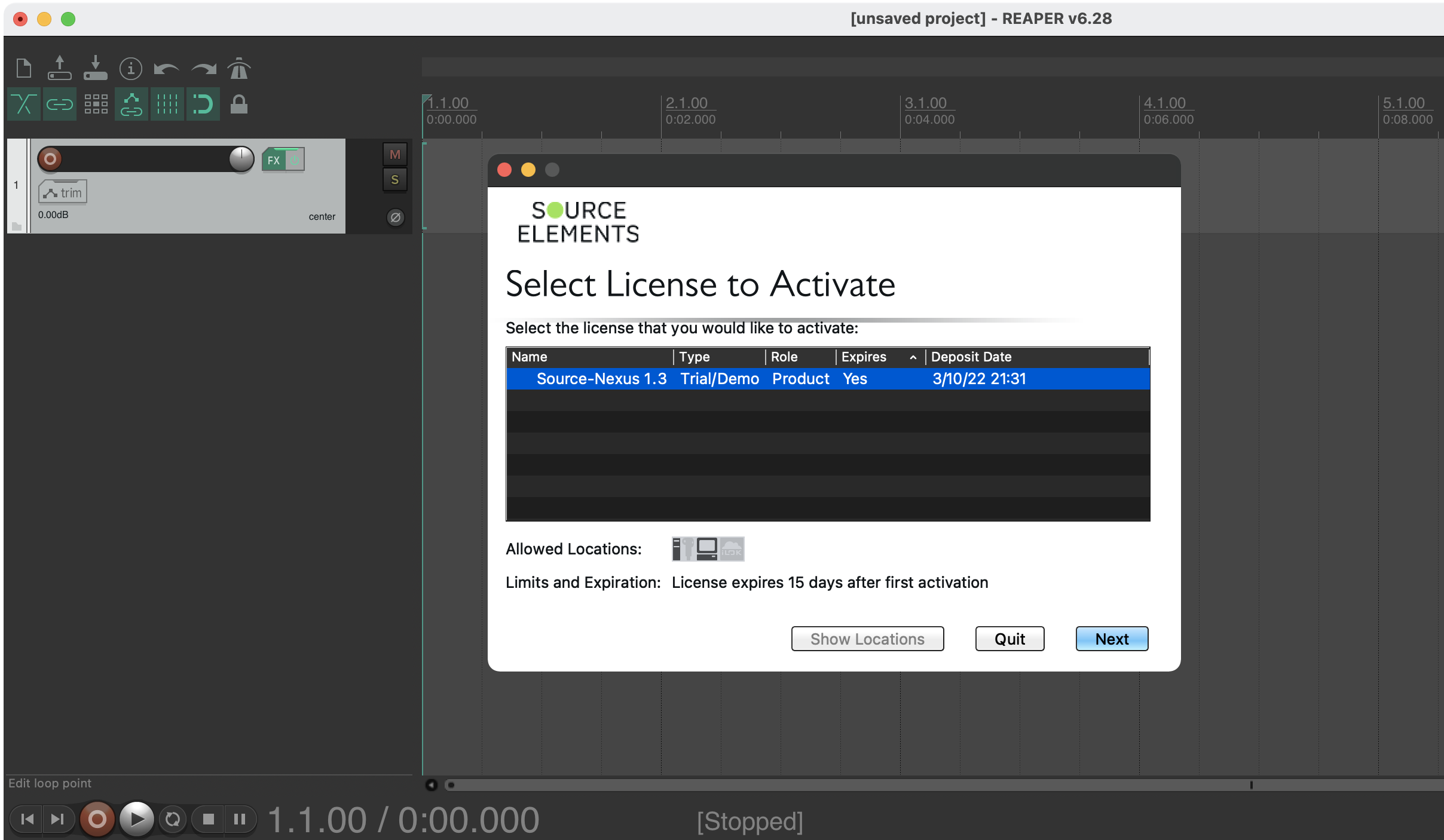The height and width of the screenshot is (840, 1444).
Task: Select the Source-Nexus 1.3 license row
Action: (601, 379)
